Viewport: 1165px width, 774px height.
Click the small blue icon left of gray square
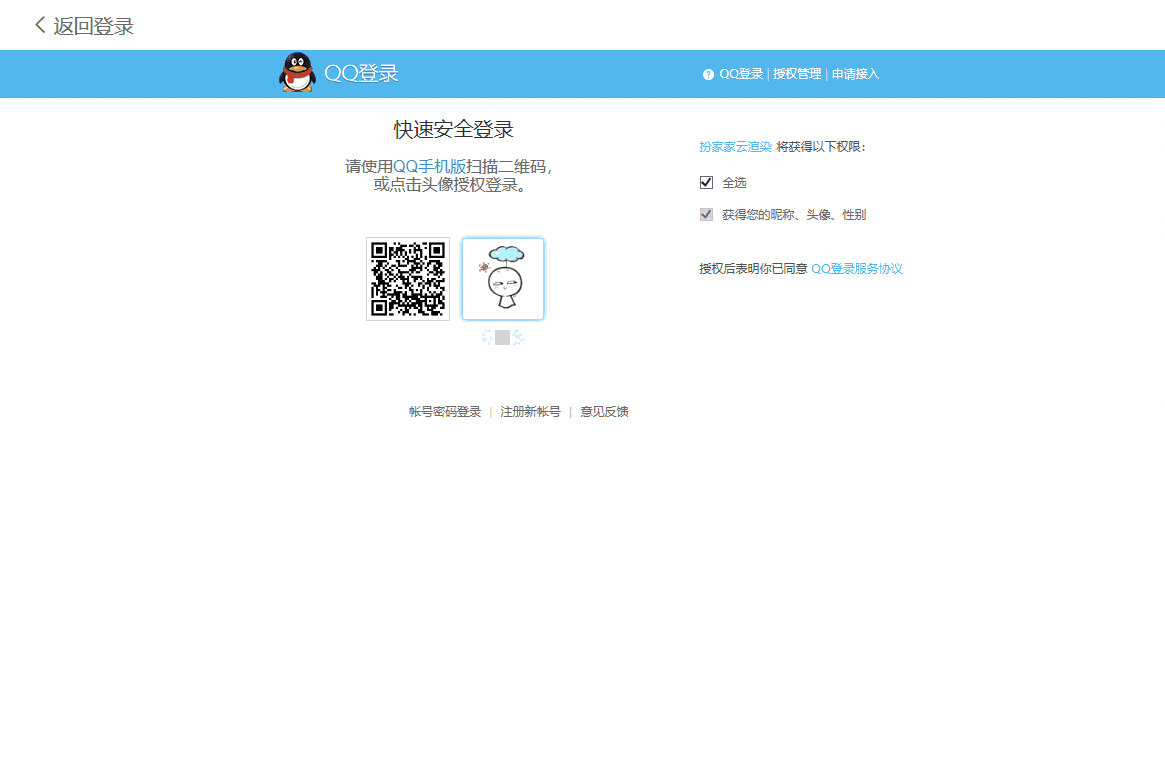tap(488, 338)
